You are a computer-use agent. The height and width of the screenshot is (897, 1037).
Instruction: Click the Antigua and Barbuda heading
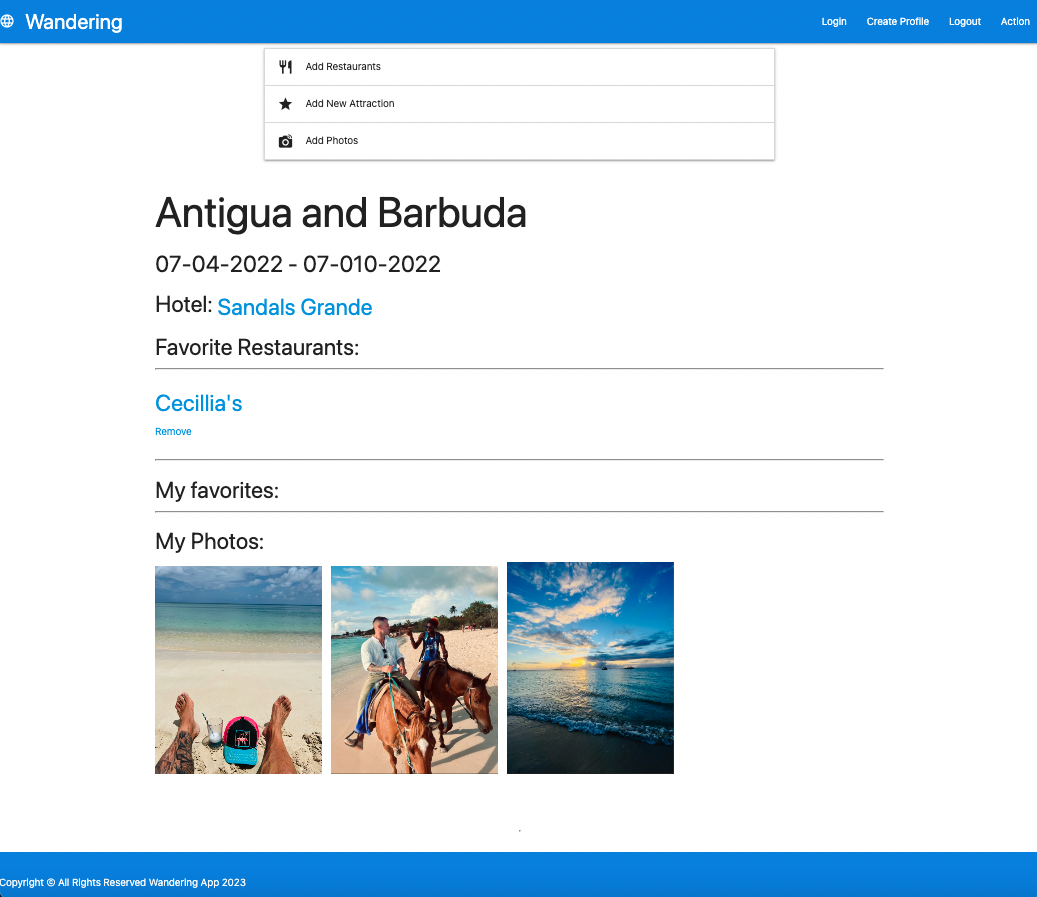click(x=341, y=214)
